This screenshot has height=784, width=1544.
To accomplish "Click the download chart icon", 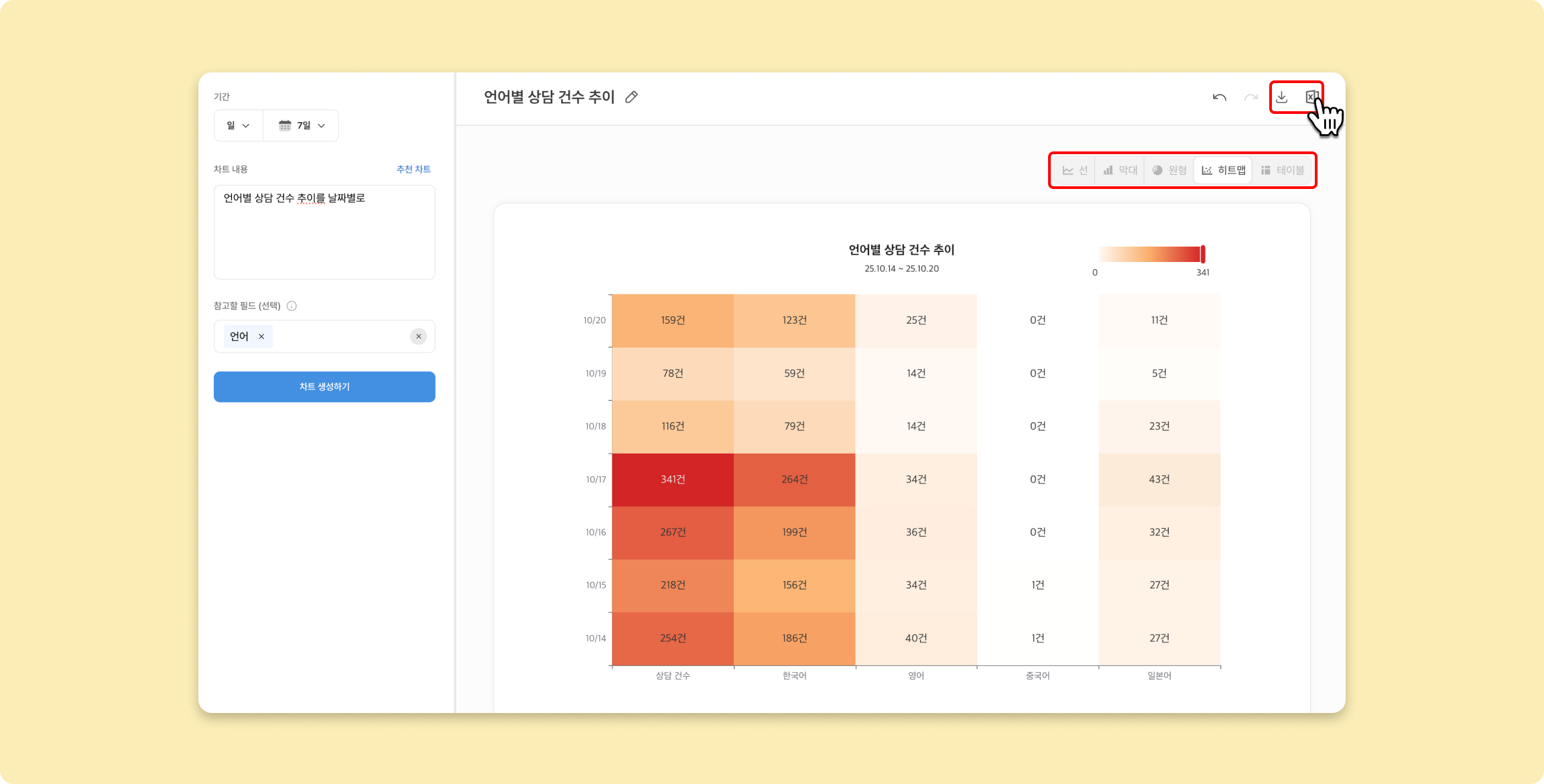I will tap(1281, 97).
